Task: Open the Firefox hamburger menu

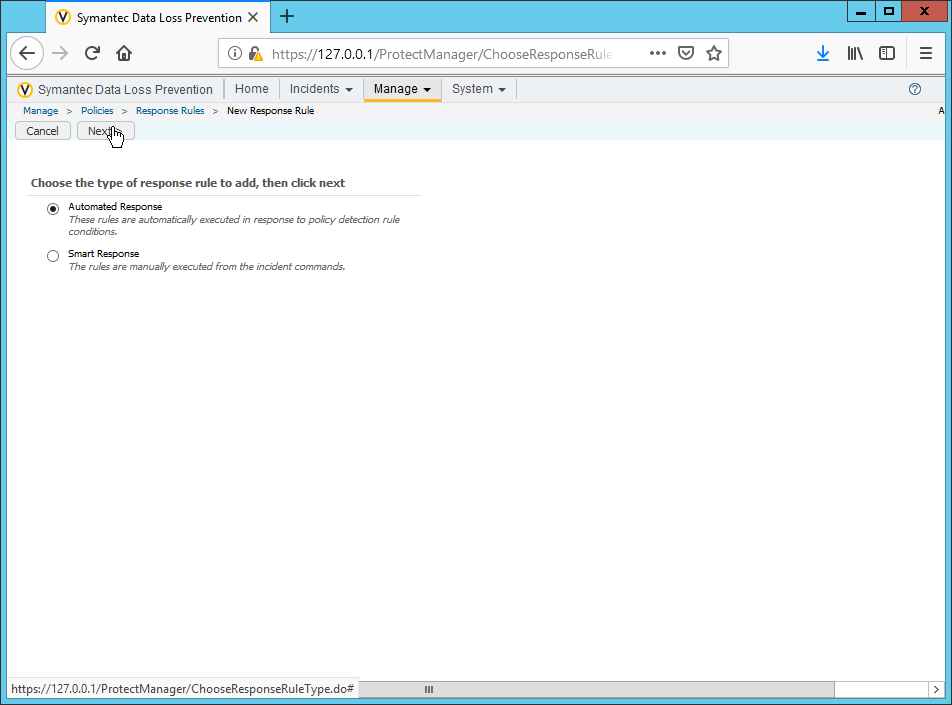Action: tap(926, 53)
